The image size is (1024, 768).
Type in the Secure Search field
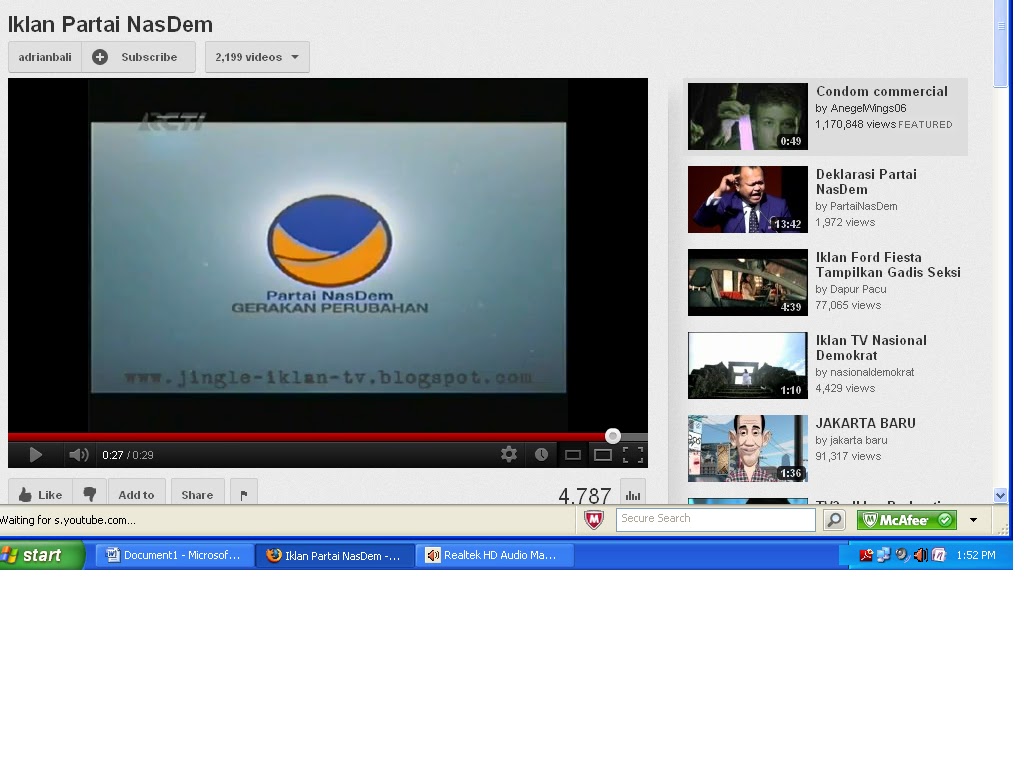click(x=716, y=519)
